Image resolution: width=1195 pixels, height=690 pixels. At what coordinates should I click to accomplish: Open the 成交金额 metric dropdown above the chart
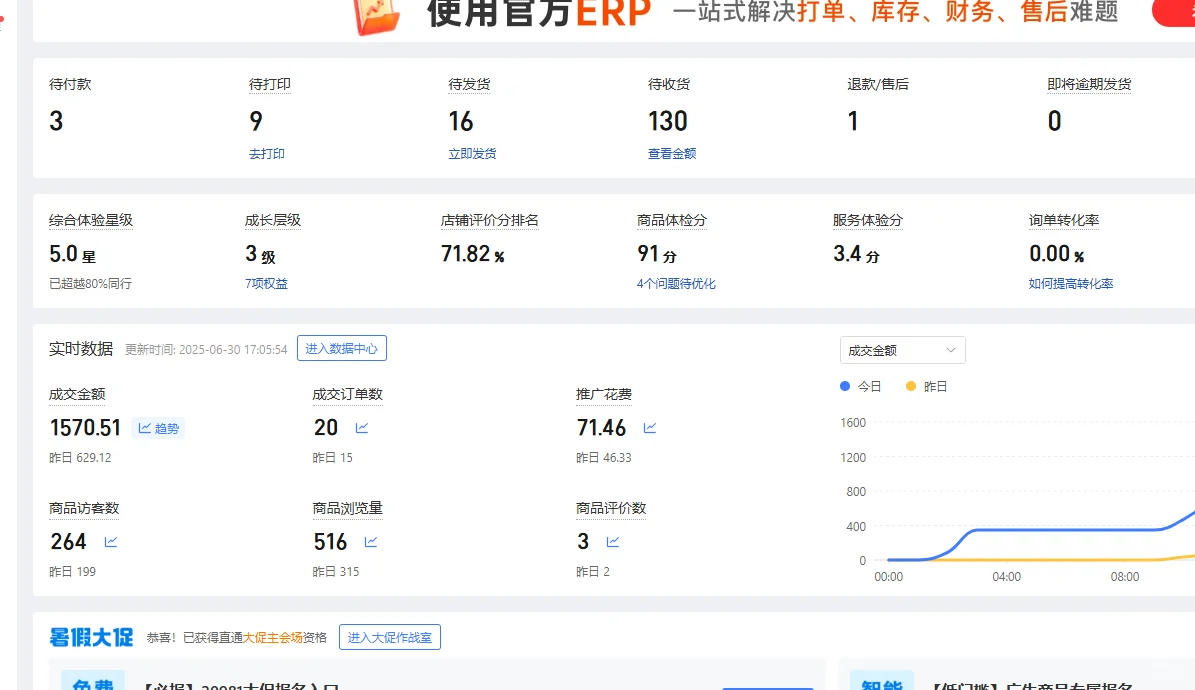(x=901, y=350)
